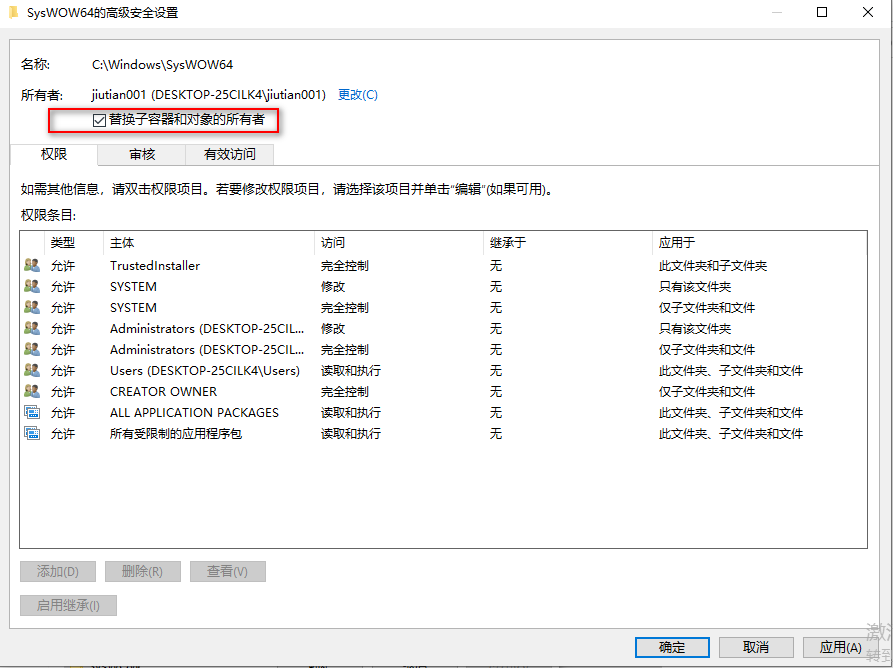
Task: Select SYSTEM entry with 修改 access
Action: click(443, 286)
